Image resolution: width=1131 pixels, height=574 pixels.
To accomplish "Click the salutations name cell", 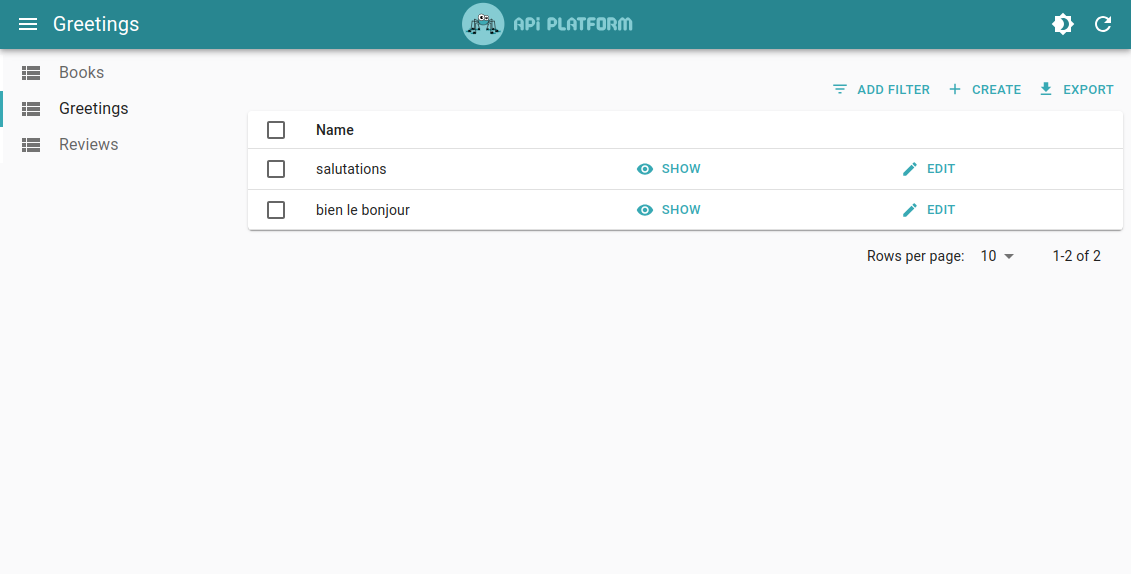I will [351, 169].
